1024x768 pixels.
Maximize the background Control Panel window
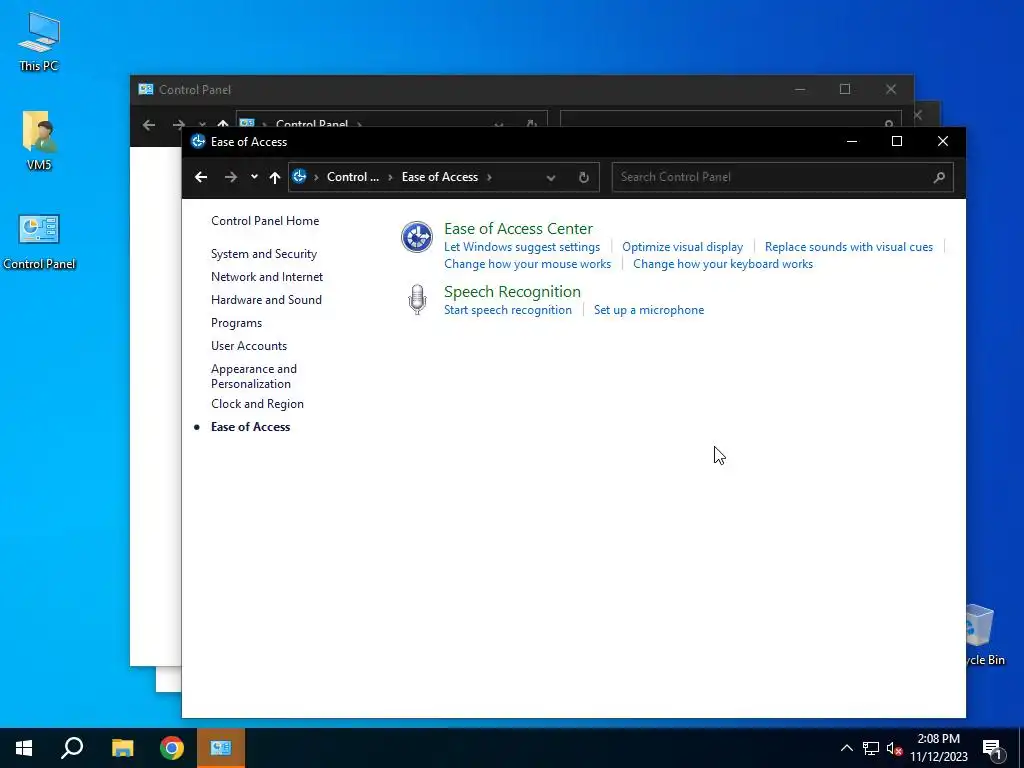845,89
